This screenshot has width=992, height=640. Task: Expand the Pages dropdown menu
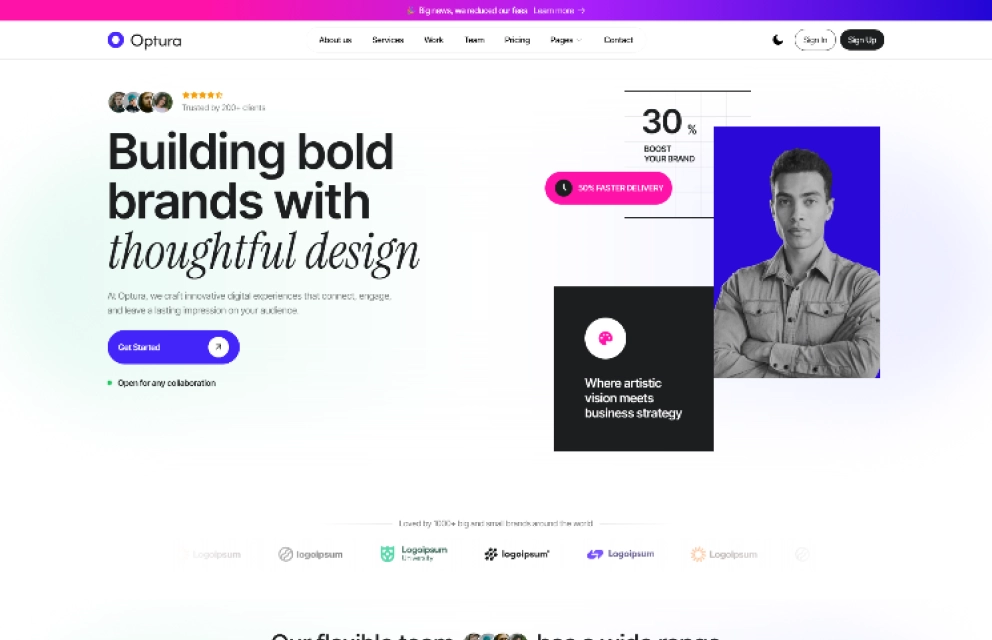566,40
